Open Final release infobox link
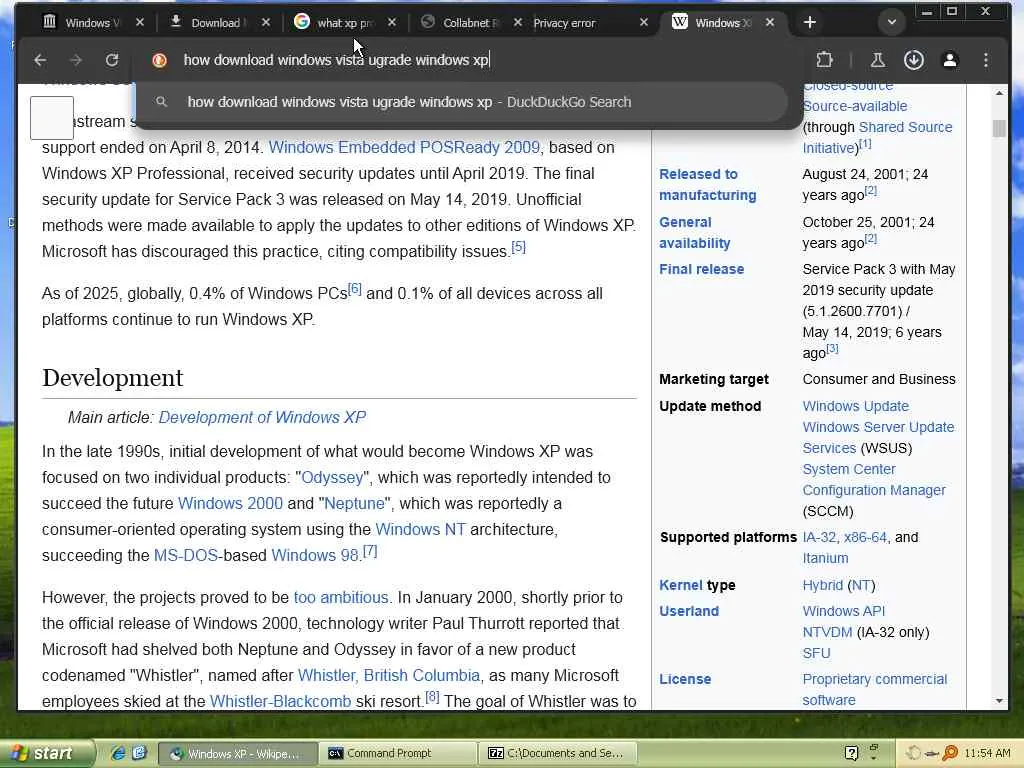This screenshot has height=768, width=1024. 701,269
